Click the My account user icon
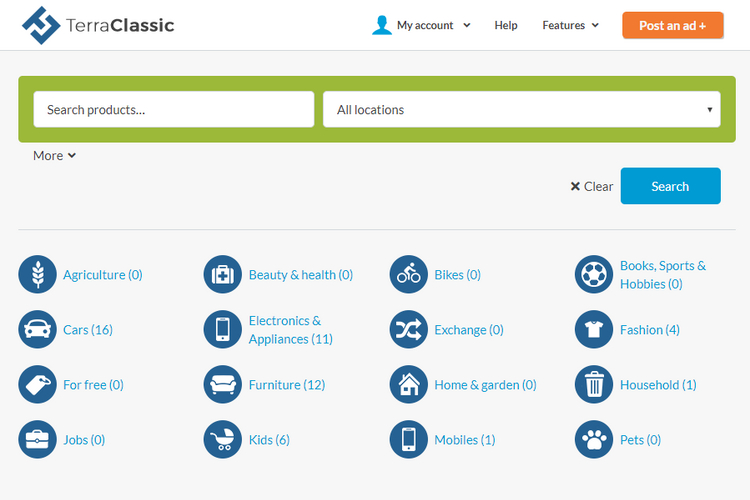 [x=382, y=25]
